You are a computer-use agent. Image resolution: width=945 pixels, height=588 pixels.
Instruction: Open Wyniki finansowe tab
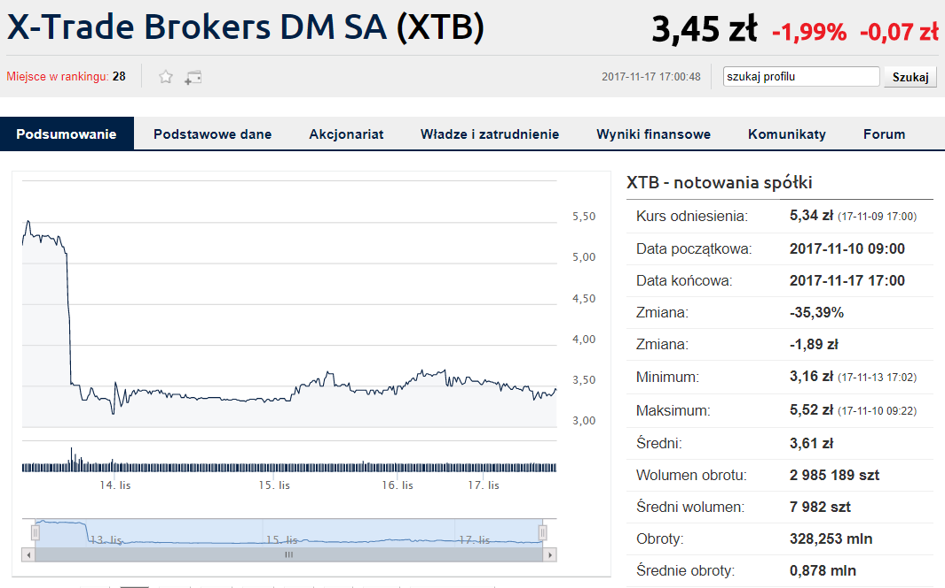tap(653, 134)
